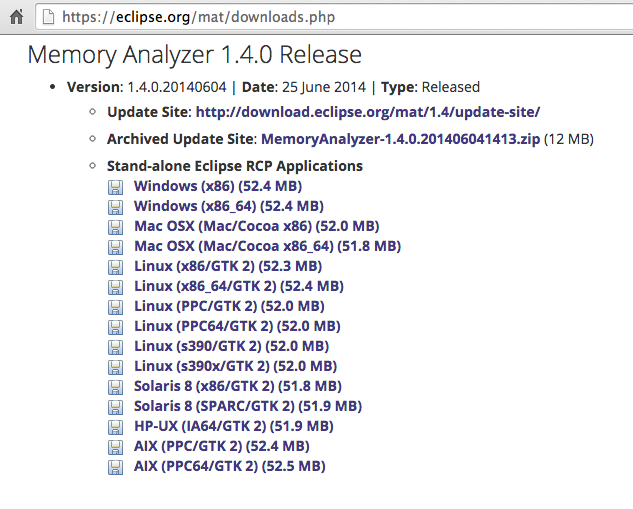Download Linux (PPC/GTK 2) package
Viewport: 633px width, 509px height.
229,306
